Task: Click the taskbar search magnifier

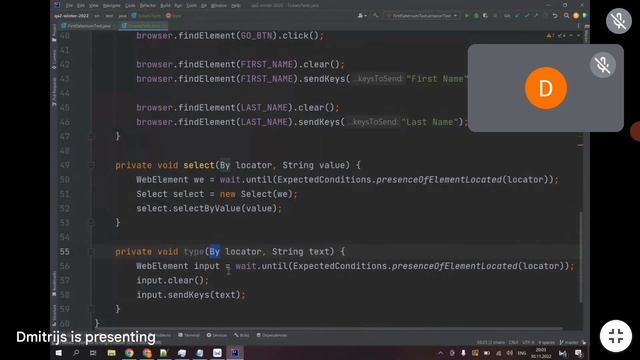Action: pyautogui.click(x=76, y=353)
